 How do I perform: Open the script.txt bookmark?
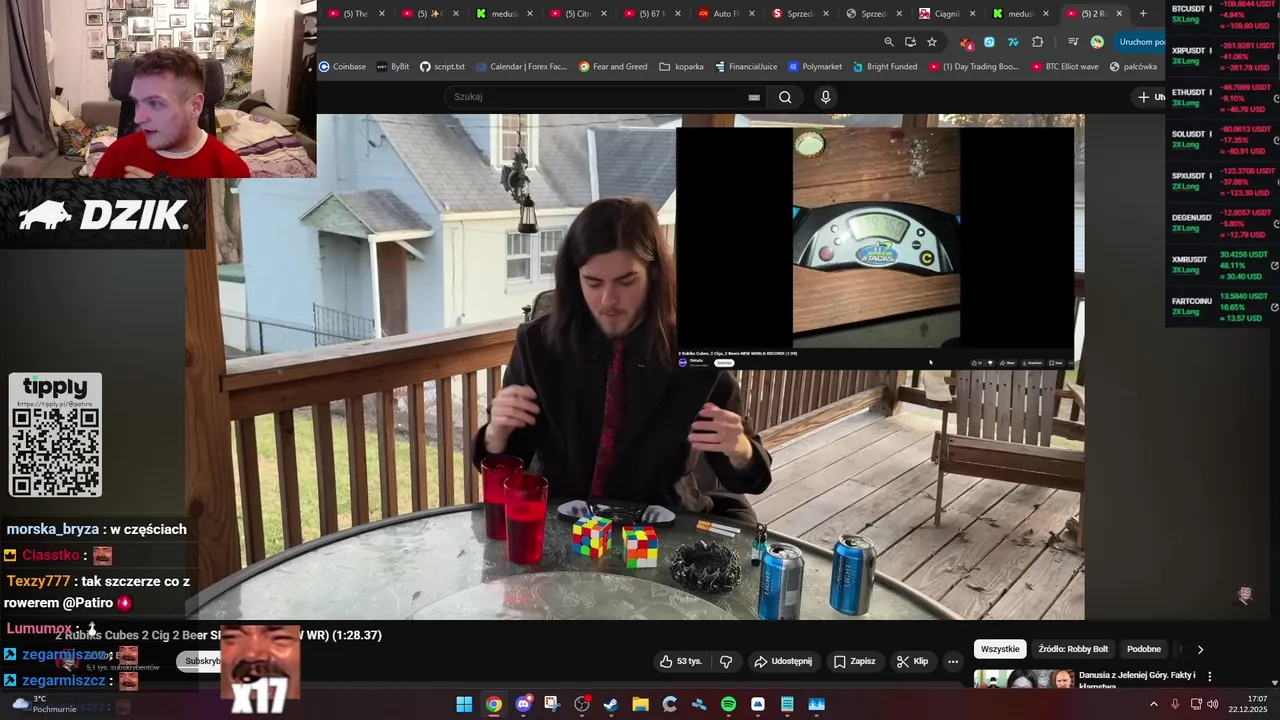pos(442,67)
